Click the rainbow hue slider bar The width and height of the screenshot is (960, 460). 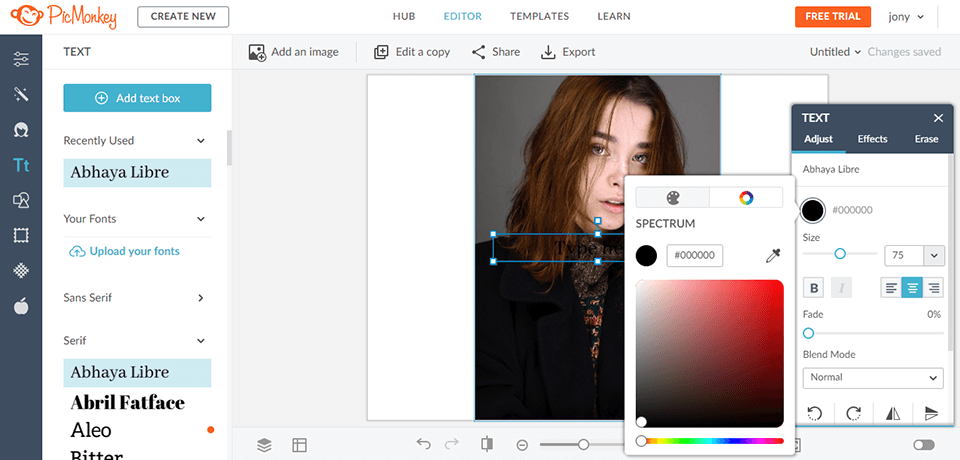(710, 440)
